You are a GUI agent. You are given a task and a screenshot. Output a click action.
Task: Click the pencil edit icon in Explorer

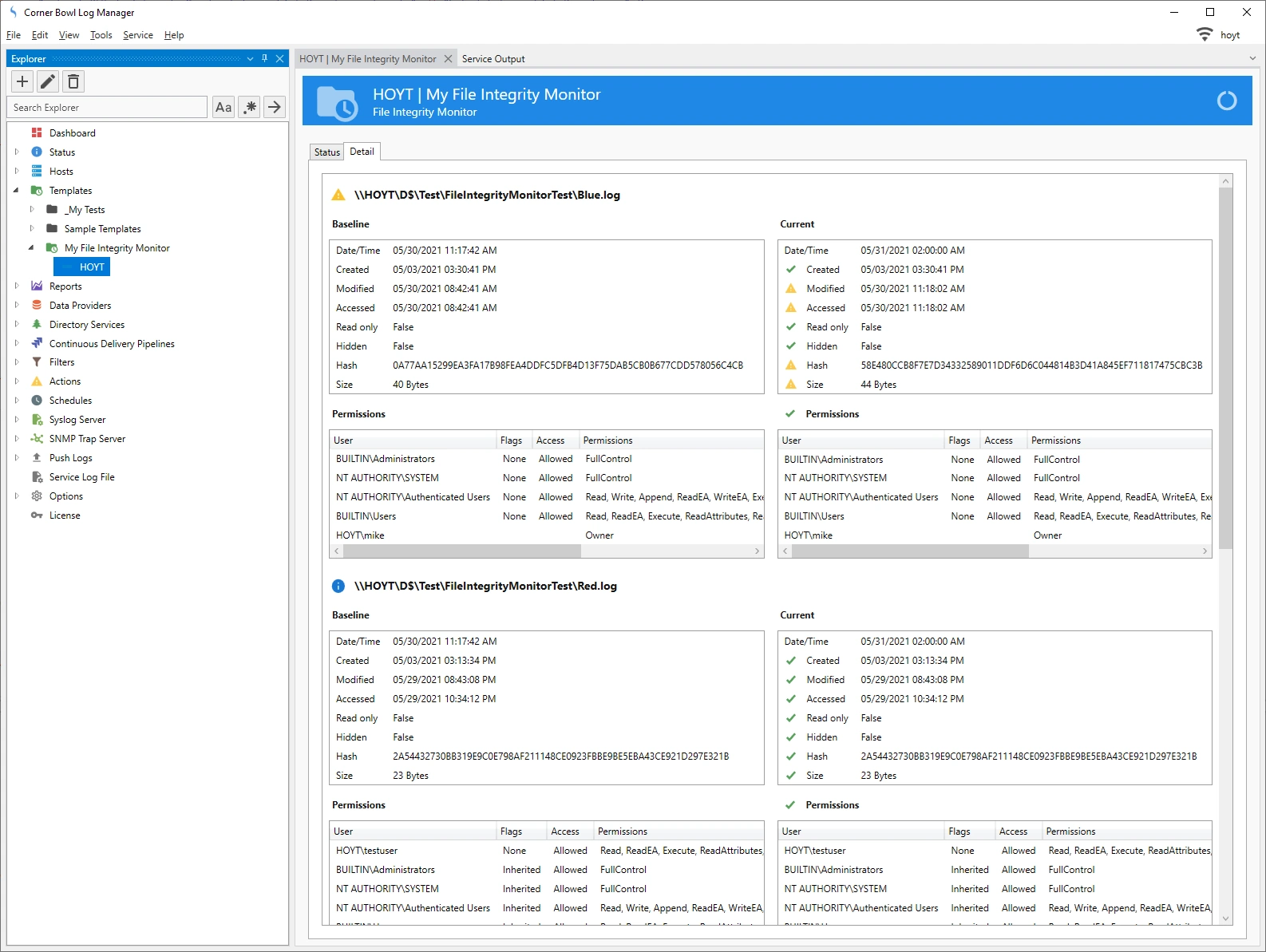click(x=48, y=81)
